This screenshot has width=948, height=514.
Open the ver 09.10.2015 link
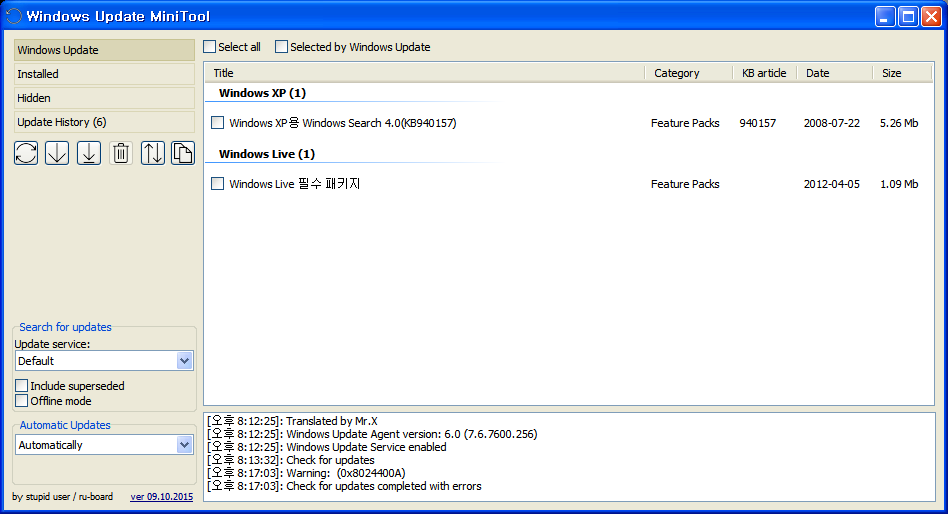[x=161, y=497]
